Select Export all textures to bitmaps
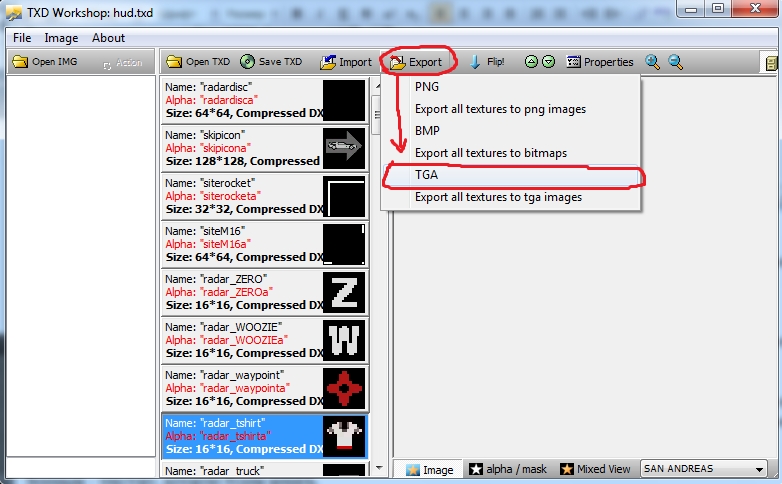The height and width of the screenshot is (484, 782). tap(490, 152)
